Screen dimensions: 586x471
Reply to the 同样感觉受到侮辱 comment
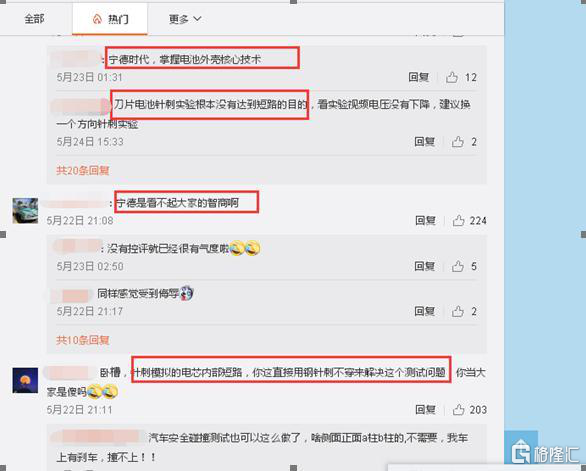pyautogui.click(x=425, y=311)
